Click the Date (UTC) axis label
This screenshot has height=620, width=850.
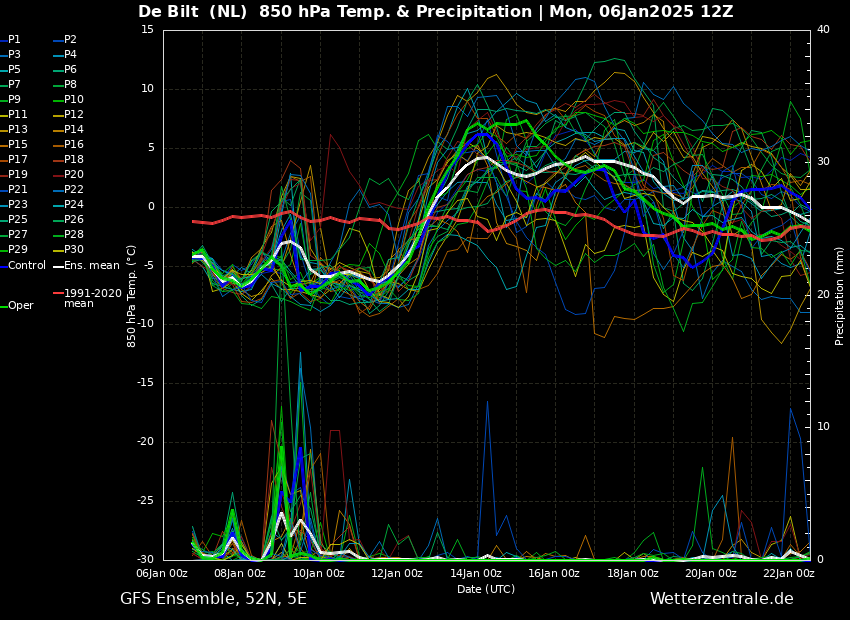point(486,589)
